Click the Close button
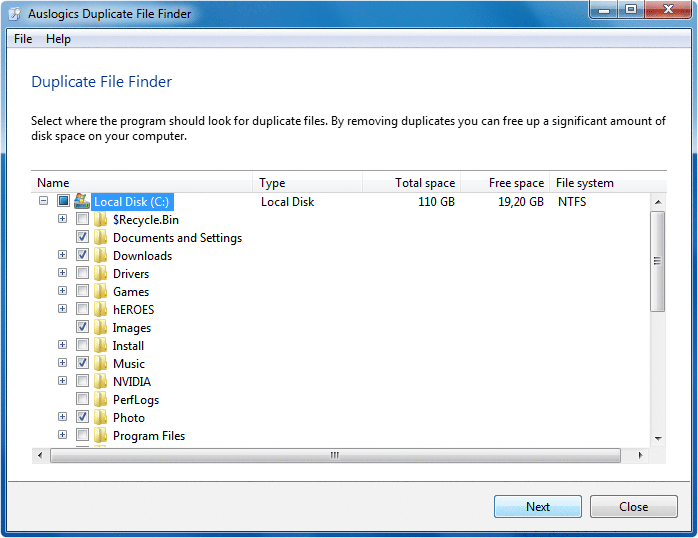This screenshot has height=538, width=698. tap(633, 506)
